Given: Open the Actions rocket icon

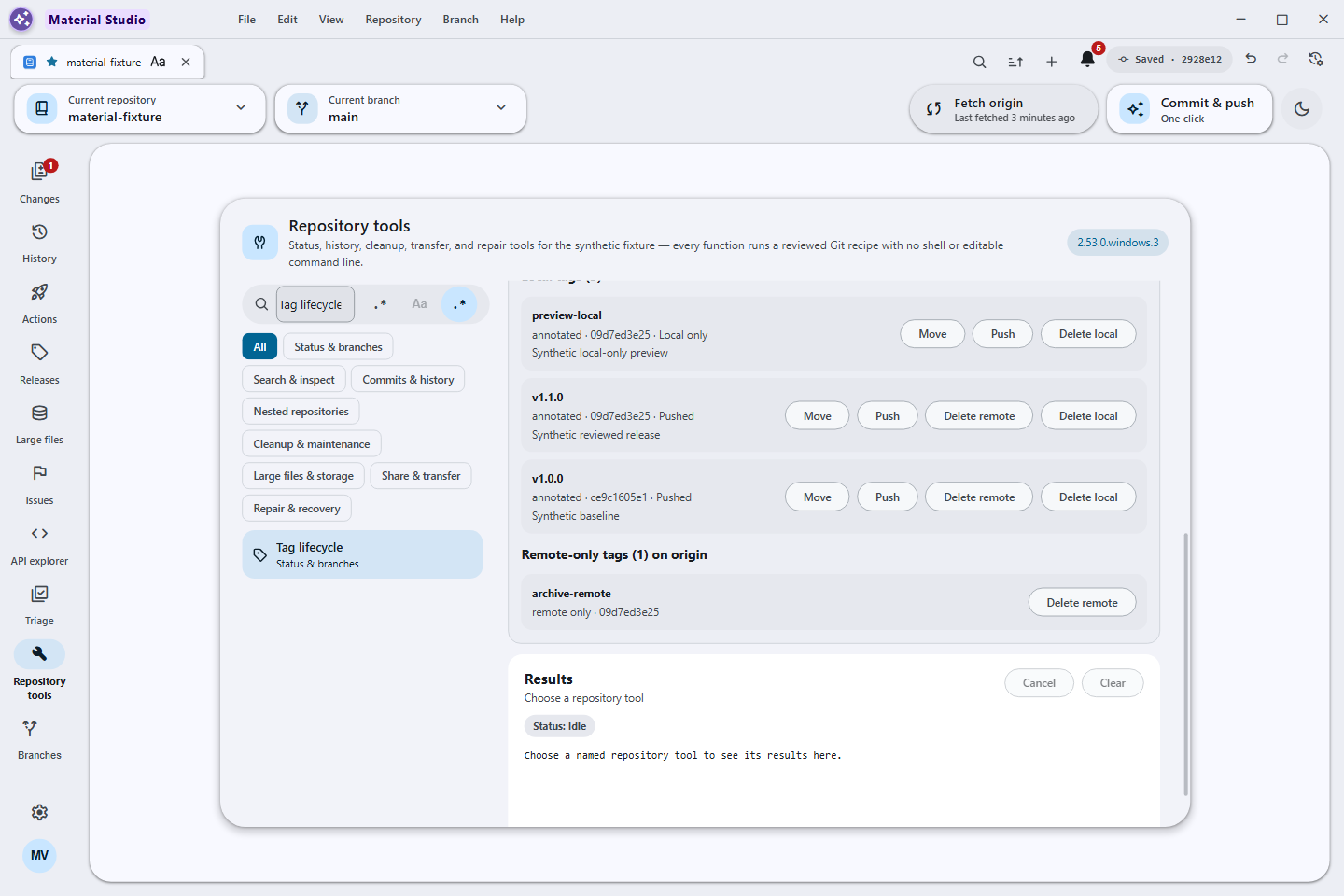Looking at the screenshot, I should [x=39, y=292].
